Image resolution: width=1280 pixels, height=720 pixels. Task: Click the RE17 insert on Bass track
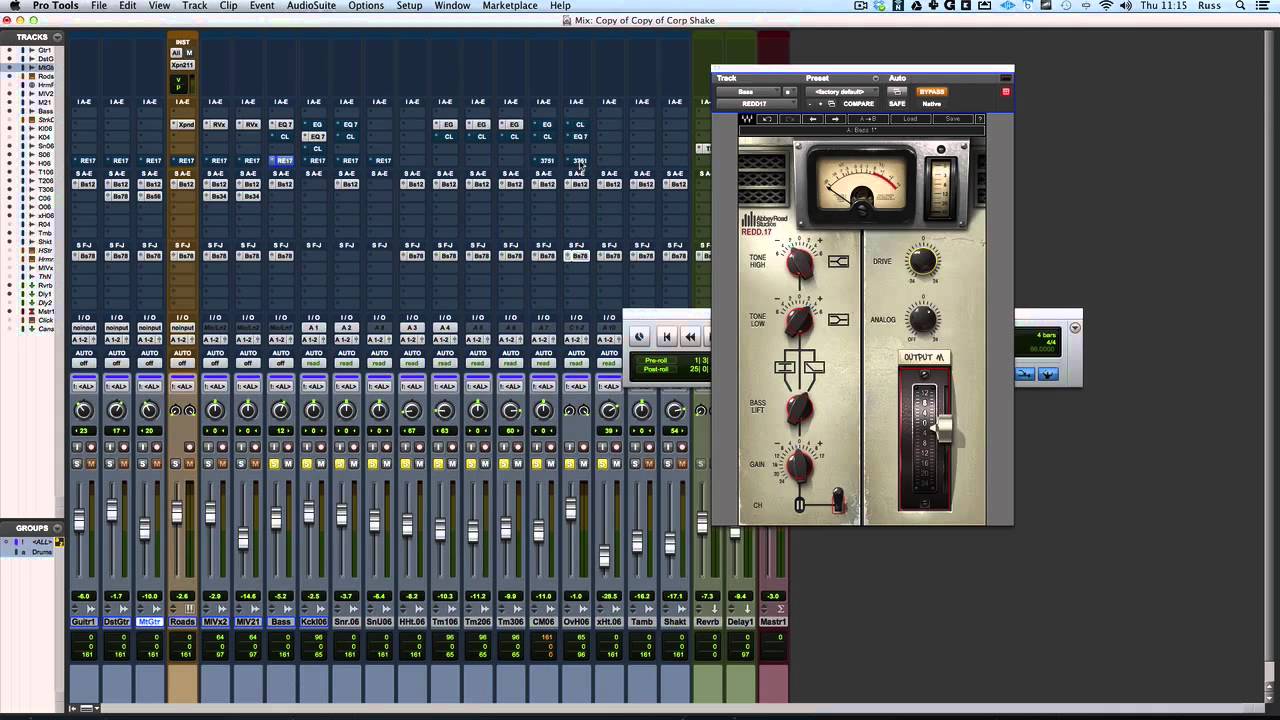(x=284, y=161)
